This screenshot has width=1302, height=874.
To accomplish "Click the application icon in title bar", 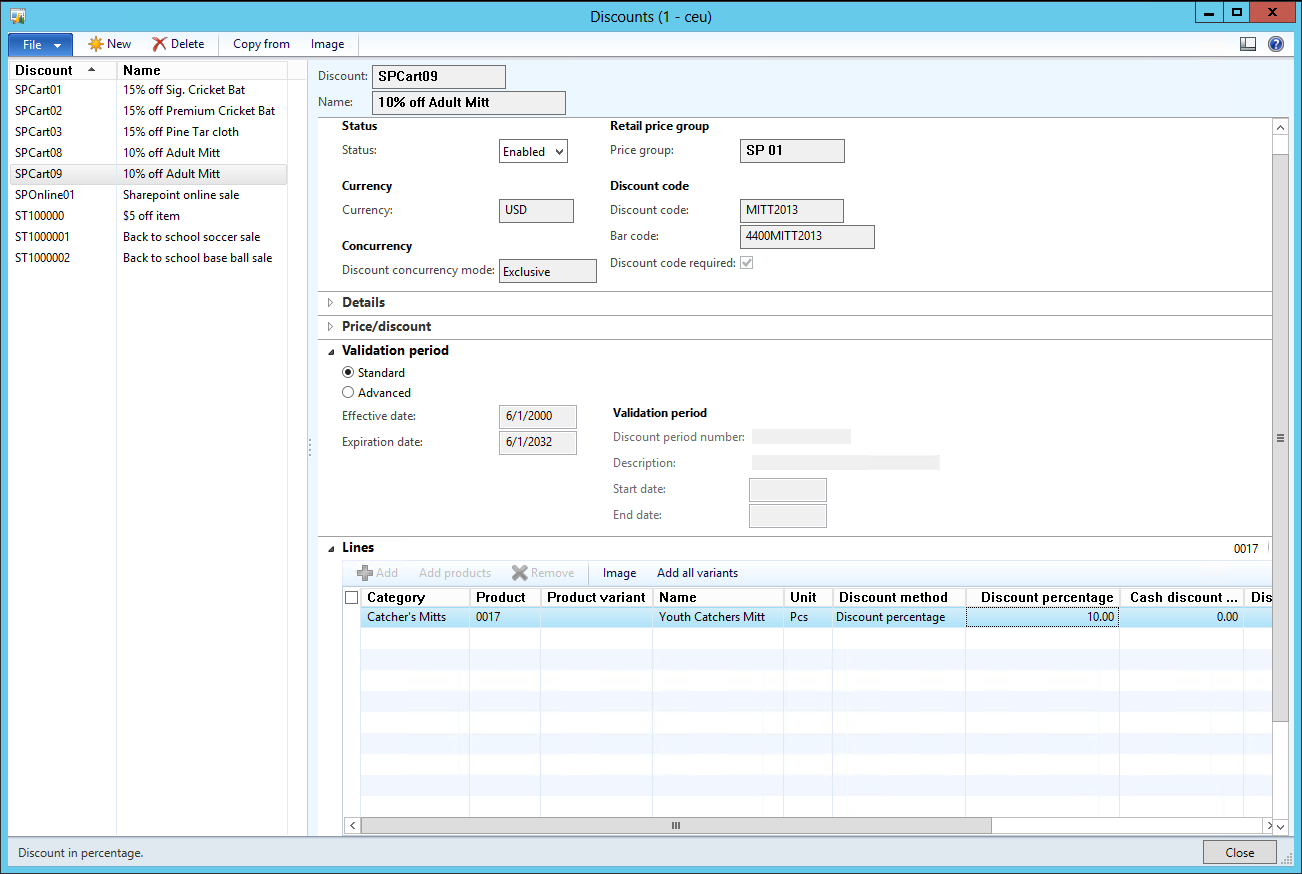I will [x=17, y=16].
